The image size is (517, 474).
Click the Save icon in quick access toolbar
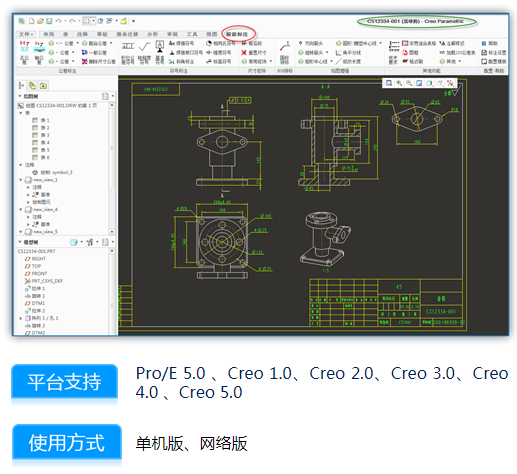click(49, 21)
